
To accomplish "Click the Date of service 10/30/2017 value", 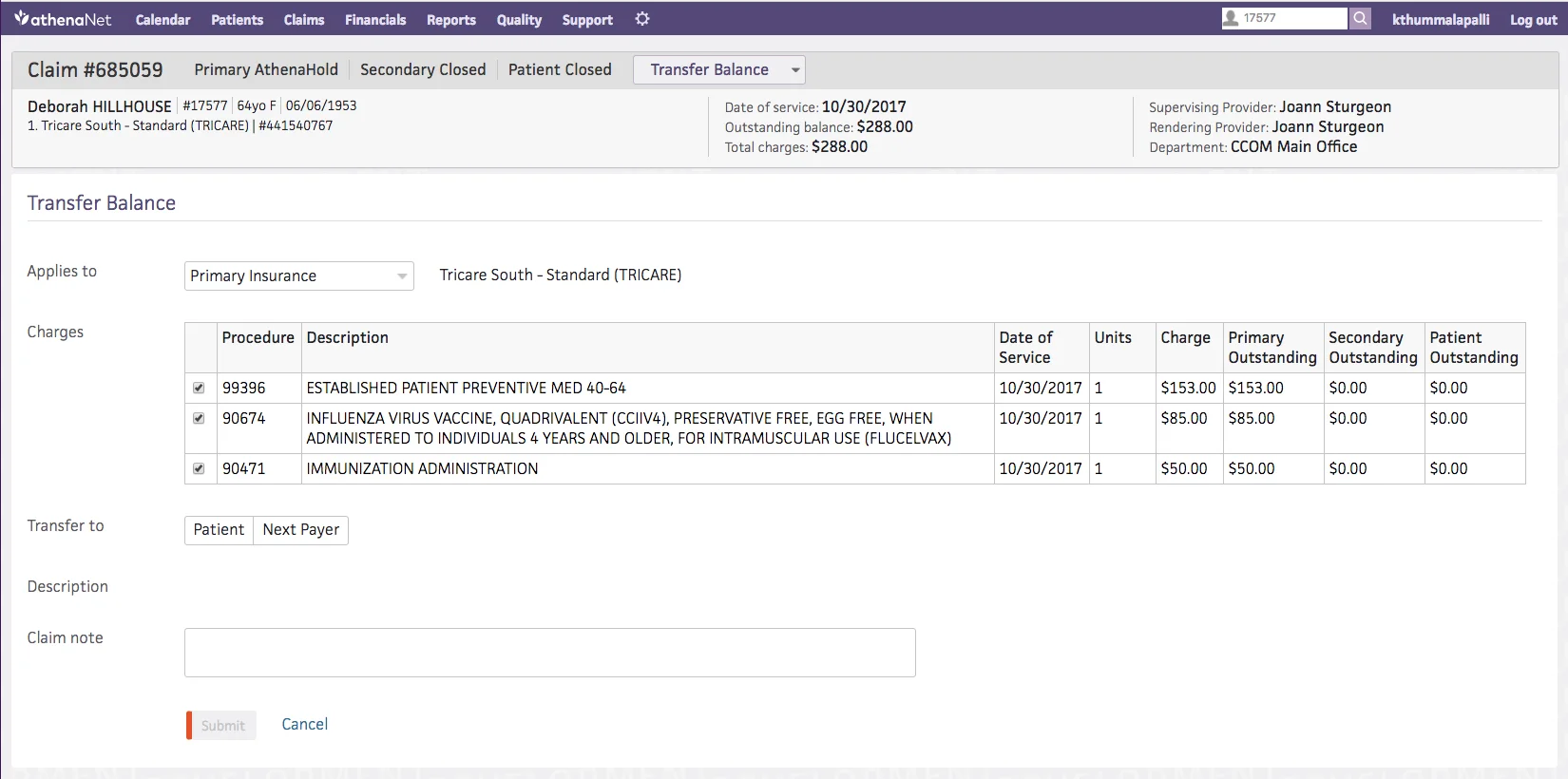I will (864, 106).
